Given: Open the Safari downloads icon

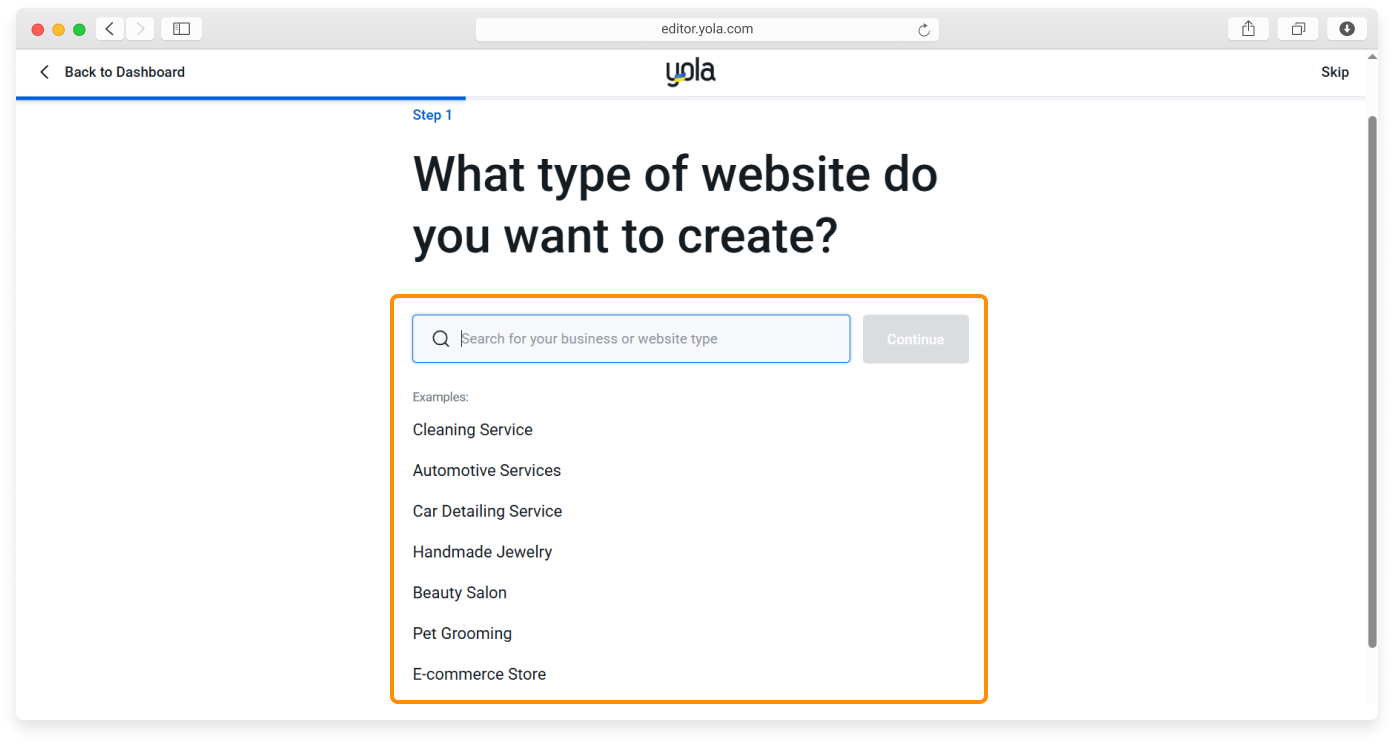Looking at the screenshot, I should (x=1346, y=29).
